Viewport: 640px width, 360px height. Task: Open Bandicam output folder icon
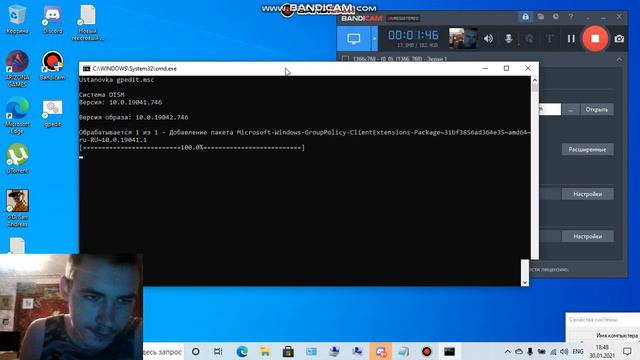pyautogui.click(x=540, y=17)
